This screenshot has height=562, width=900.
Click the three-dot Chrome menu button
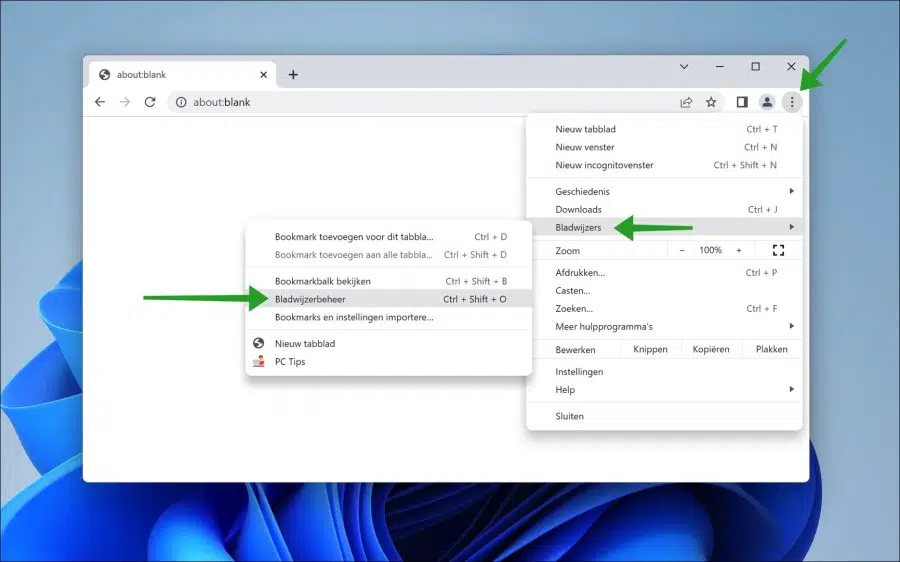click(792, 102)
